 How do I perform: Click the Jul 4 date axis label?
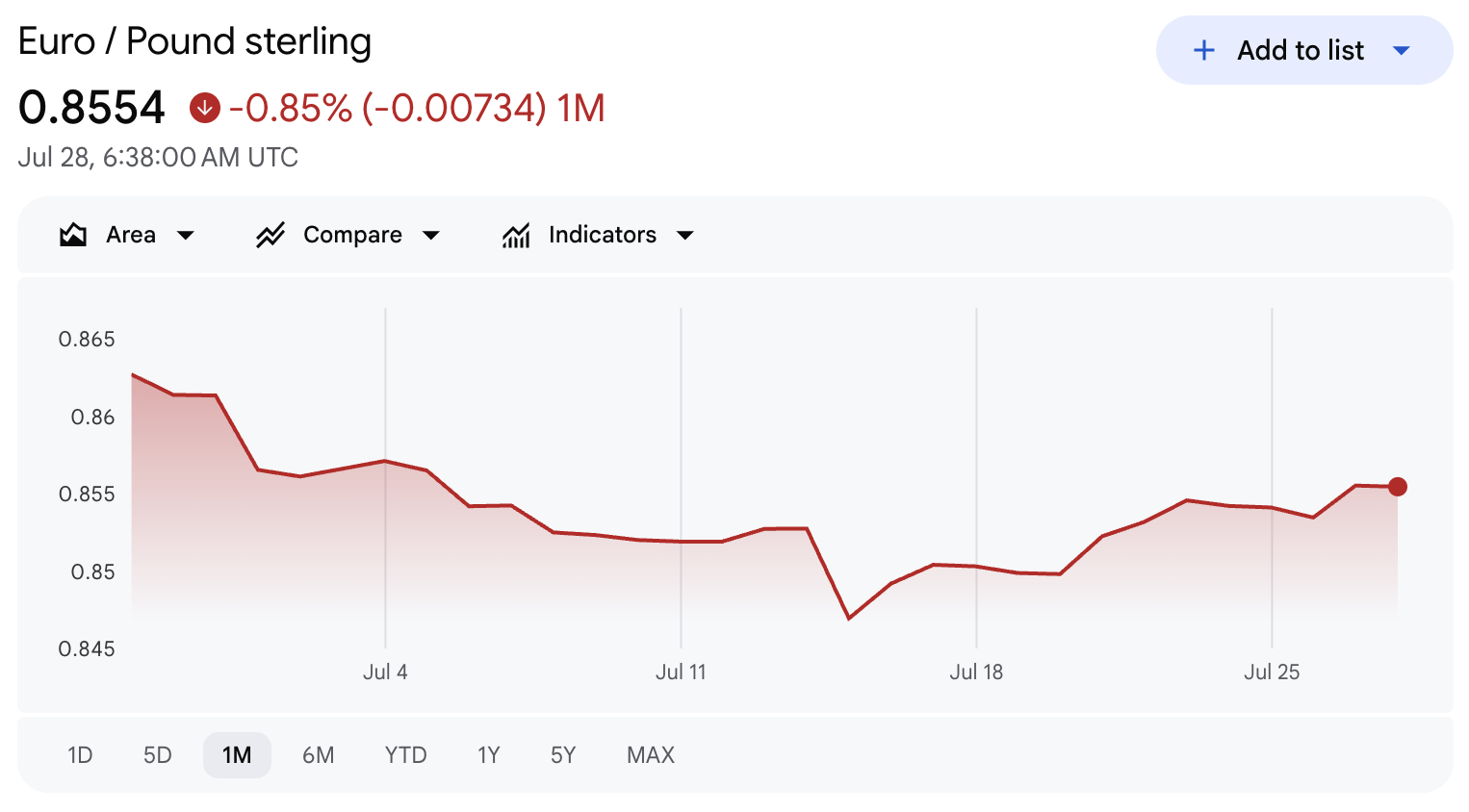(x=385, y=672)
